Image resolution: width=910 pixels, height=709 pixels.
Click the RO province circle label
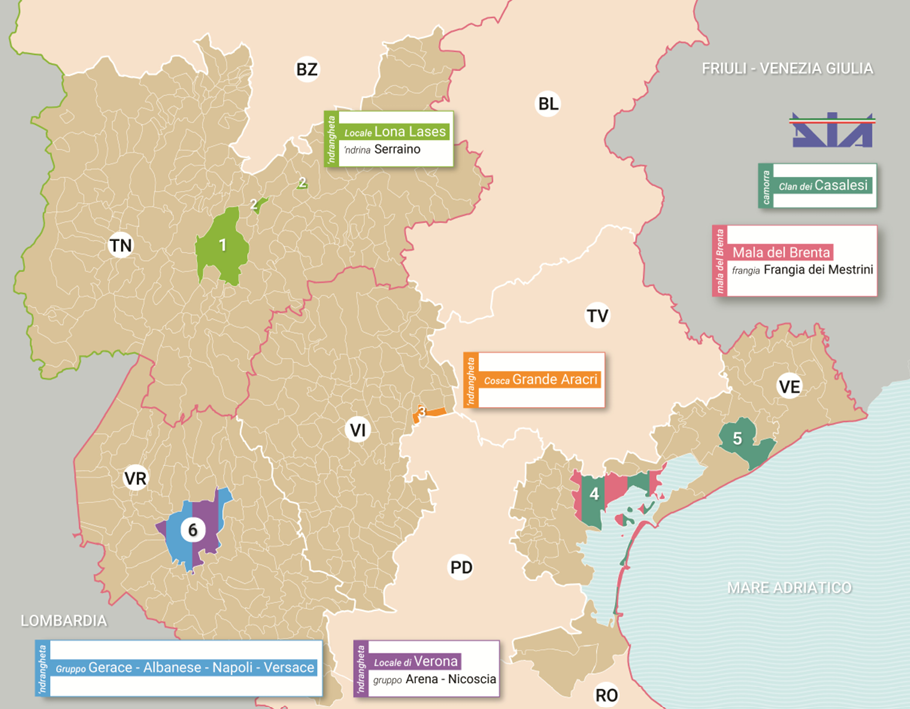[606, 695]
